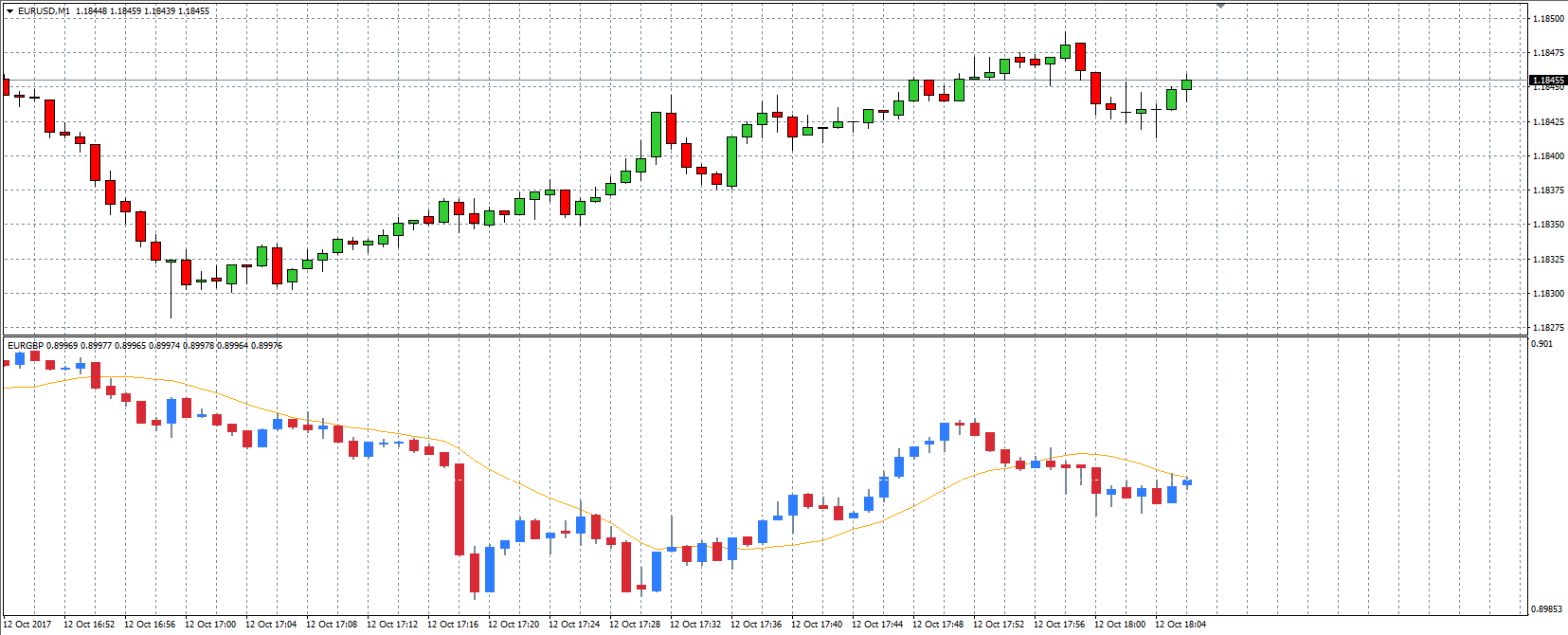Click the 12 Oct 17:20 time label
Screen dimensions: 1568x635
[x=514, y=625]
